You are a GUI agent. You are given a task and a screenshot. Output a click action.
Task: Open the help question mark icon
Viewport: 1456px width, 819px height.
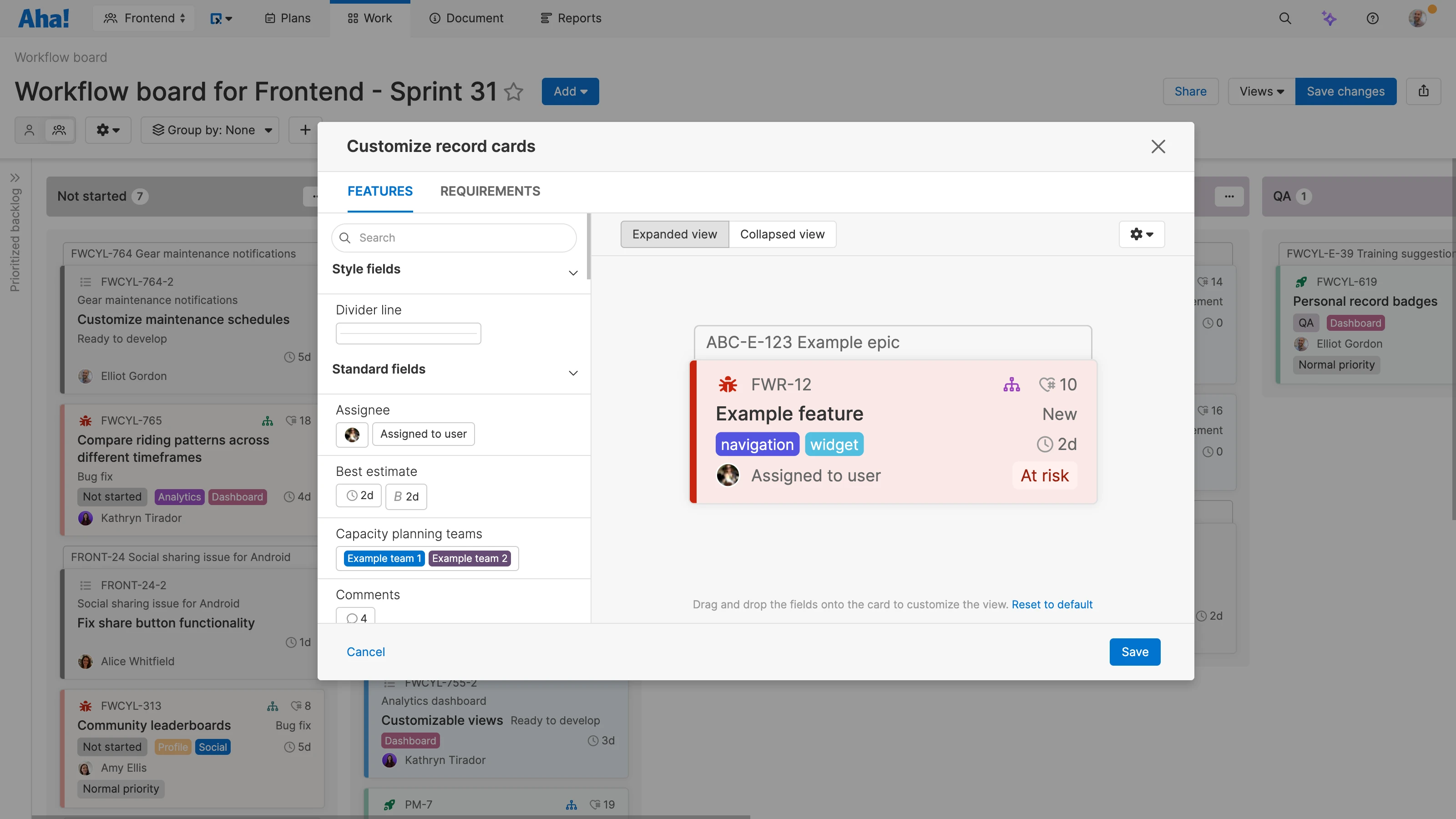(1373, 18)
